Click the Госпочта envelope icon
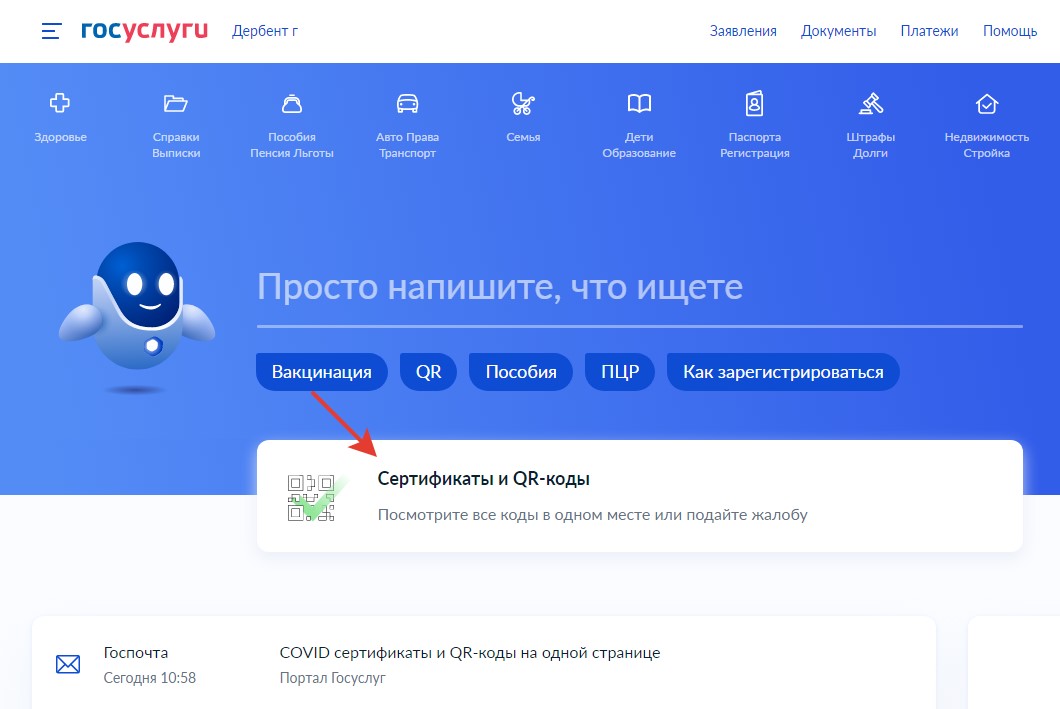Viewport: 1060px width, 709px height. click(x=68, y=664)
